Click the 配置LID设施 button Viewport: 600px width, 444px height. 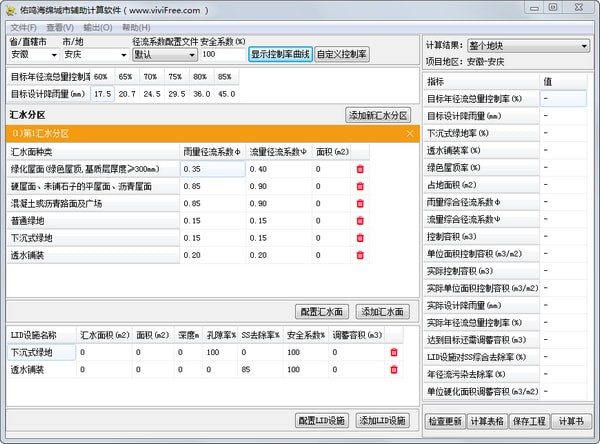point(322,421)
